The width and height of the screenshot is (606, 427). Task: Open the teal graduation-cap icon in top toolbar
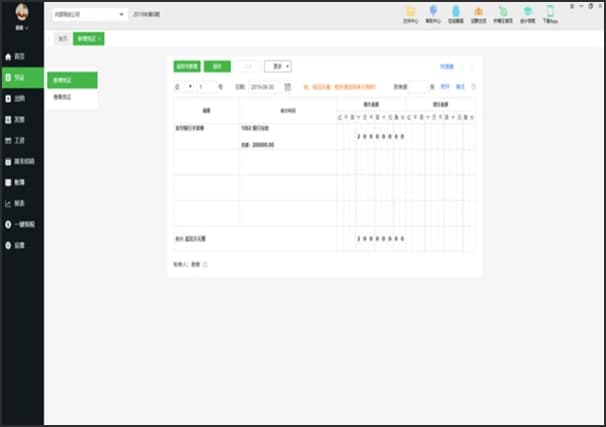528,15
